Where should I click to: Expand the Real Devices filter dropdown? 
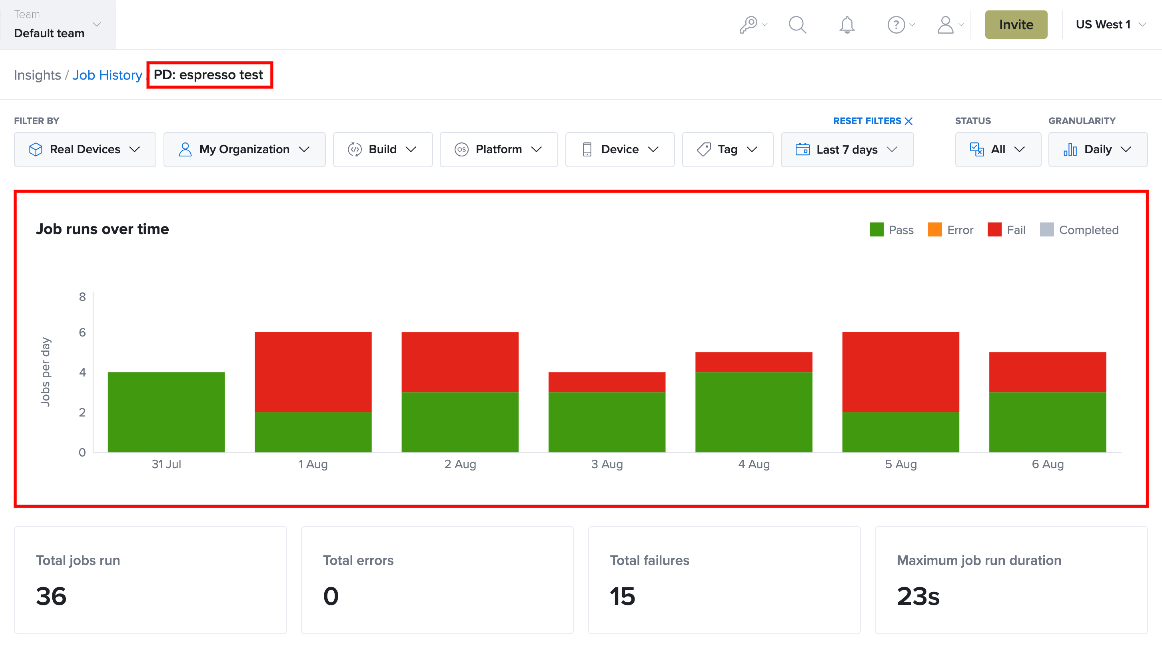[x=84, y=149]
